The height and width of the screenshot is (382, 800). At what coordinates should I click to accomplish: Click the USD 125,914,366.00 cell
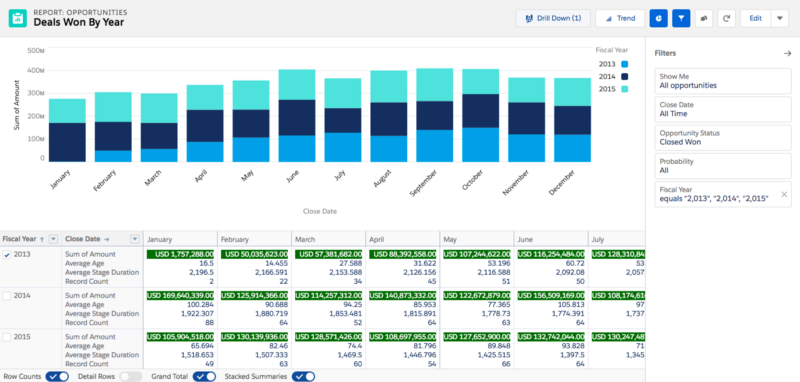pyautogui.click(x=255, y=295)
